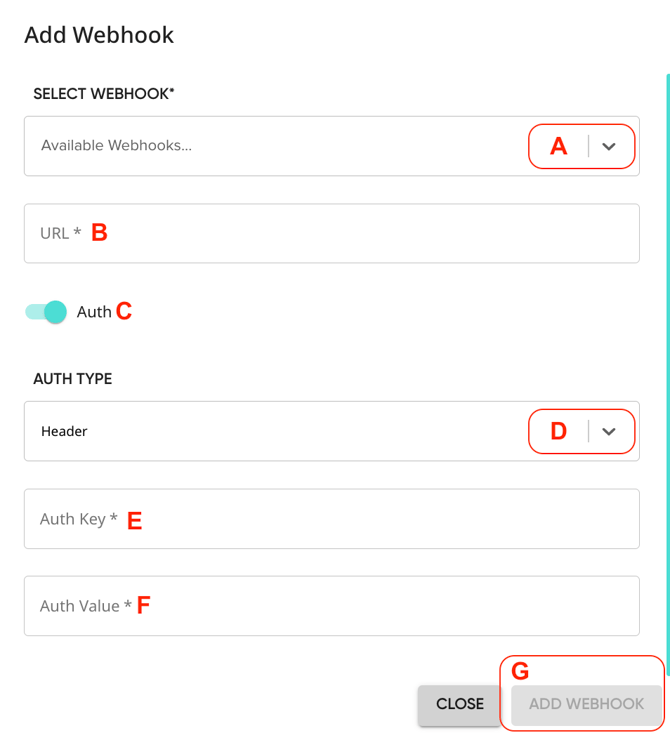Click the vertical scrollbar on the right edge
Image resolution: width=670 pixels, height=733 pixels.
pos(667,300)
